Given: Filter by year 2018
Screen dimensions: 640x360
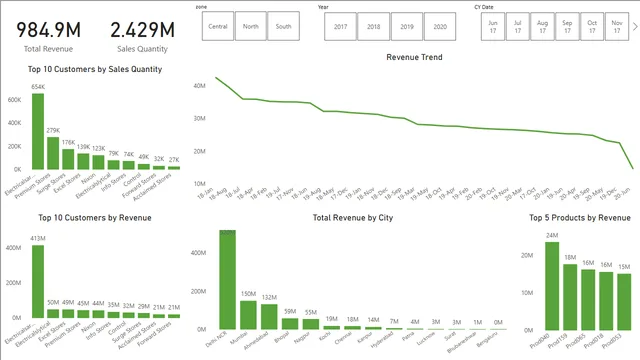Looking at the screenshot, I should pos(373,27).
